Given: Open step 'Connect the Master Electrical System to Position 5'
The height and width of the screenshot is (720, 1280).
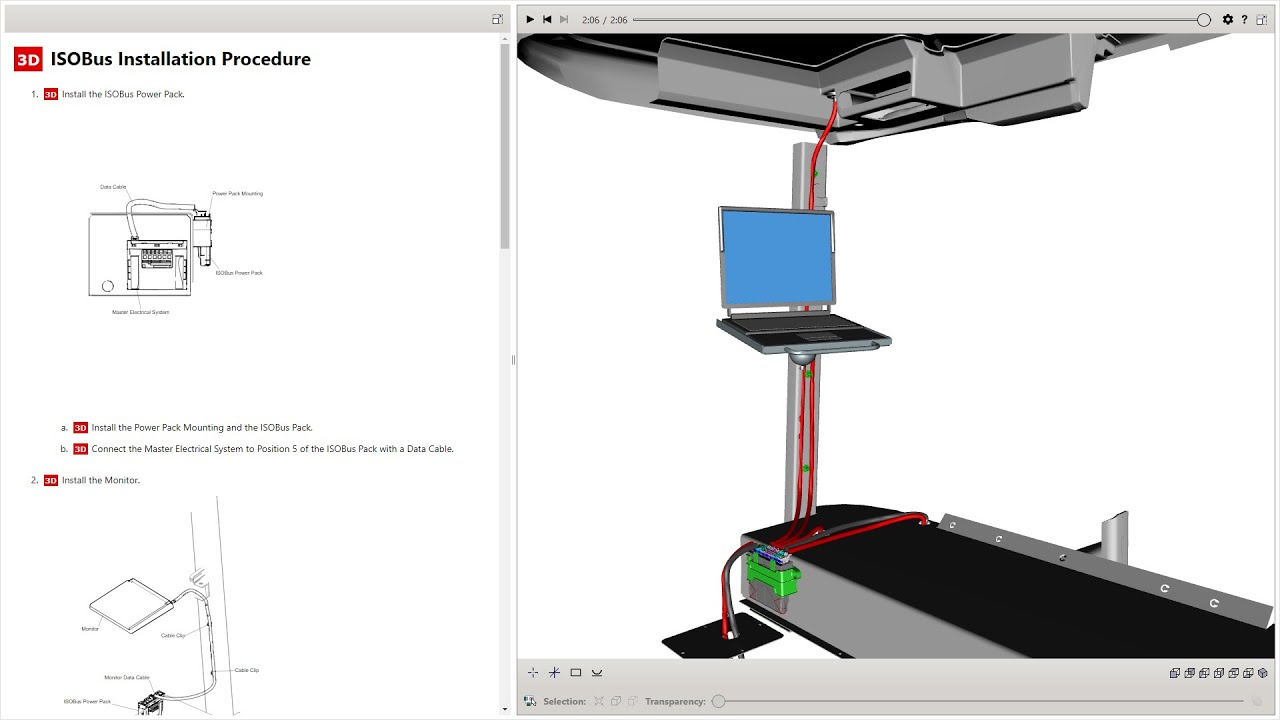Looking at the screenshot, I should point(273,449).
